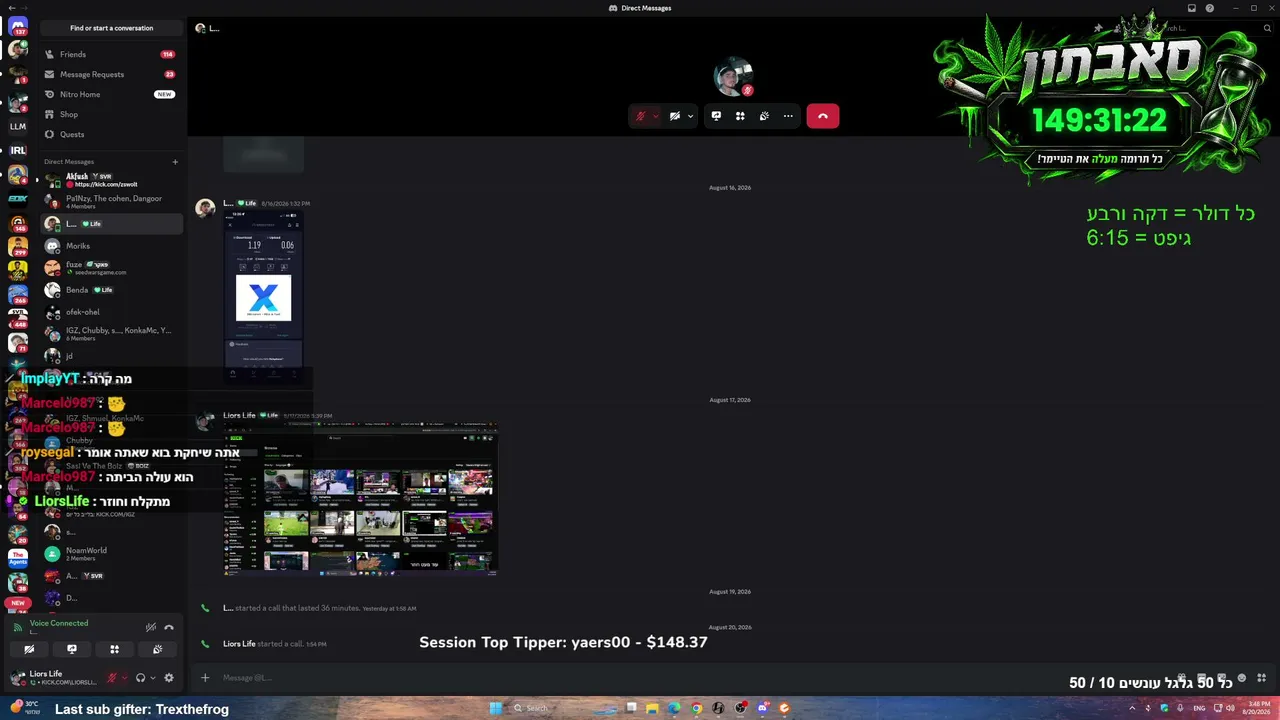The height and width of the screenshot is (720, 1280).
Task: Open Discord direct messages home icon
Action: [x=18, y=27]
